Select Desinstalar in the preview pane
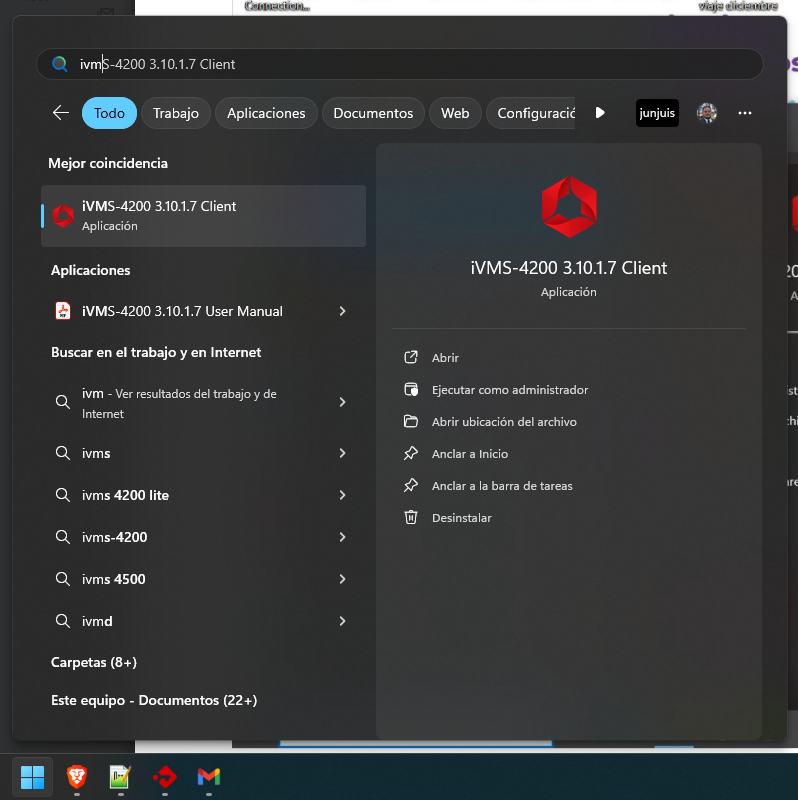The image size is (798, 800). click(461, 518)
